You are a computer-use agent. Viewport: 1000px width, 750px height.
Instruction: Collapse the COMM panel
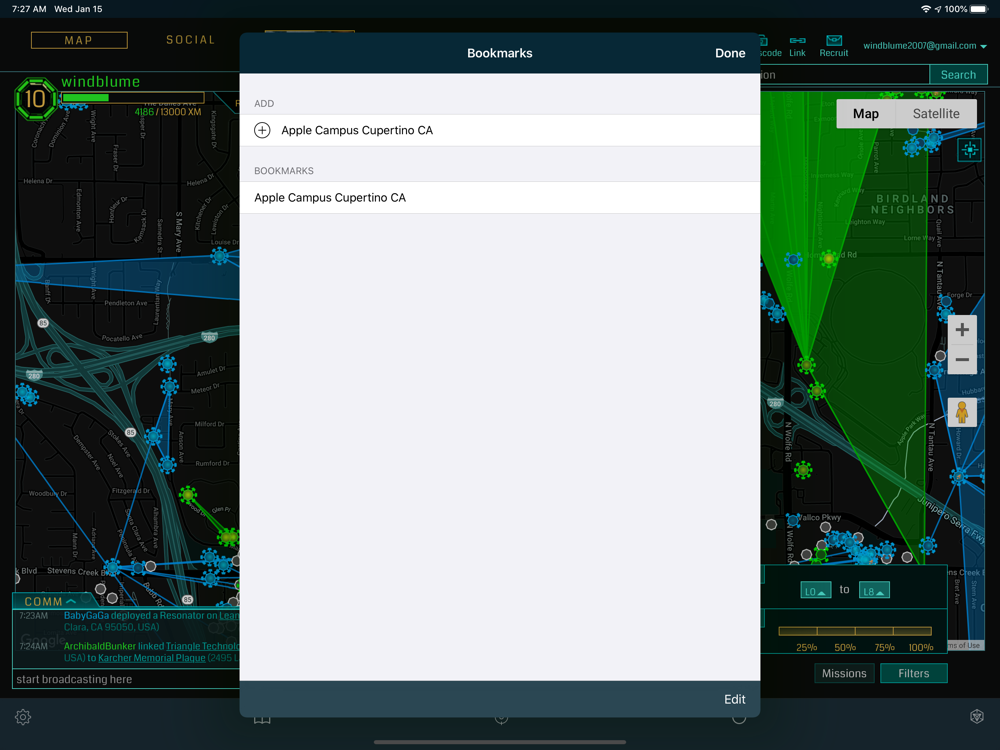click(x=50, y=601)
